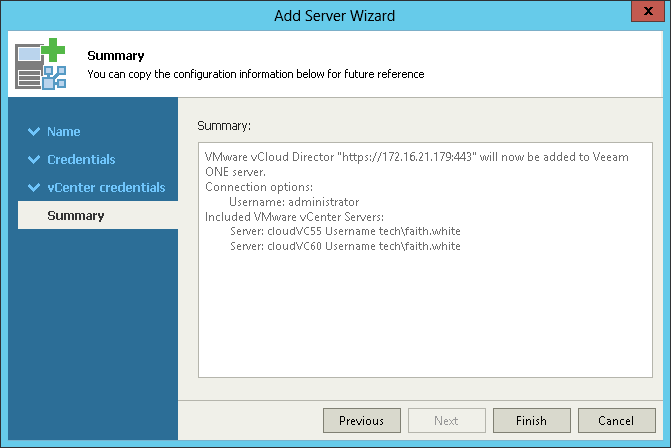
Task: Click the cloudVC60 server line
Action: (x=345, y=246)
